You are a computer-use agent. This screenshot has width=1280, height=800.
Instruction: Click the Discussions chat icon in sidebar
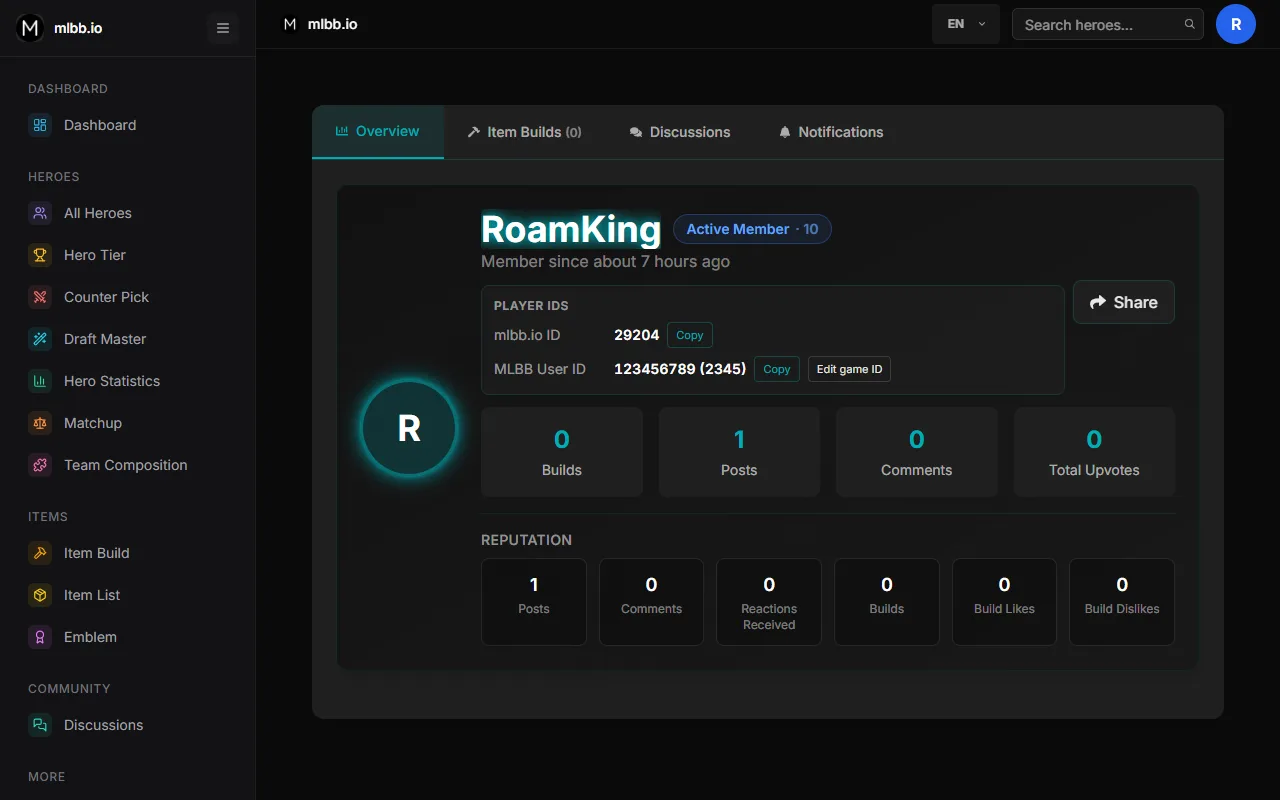[40, 725]
